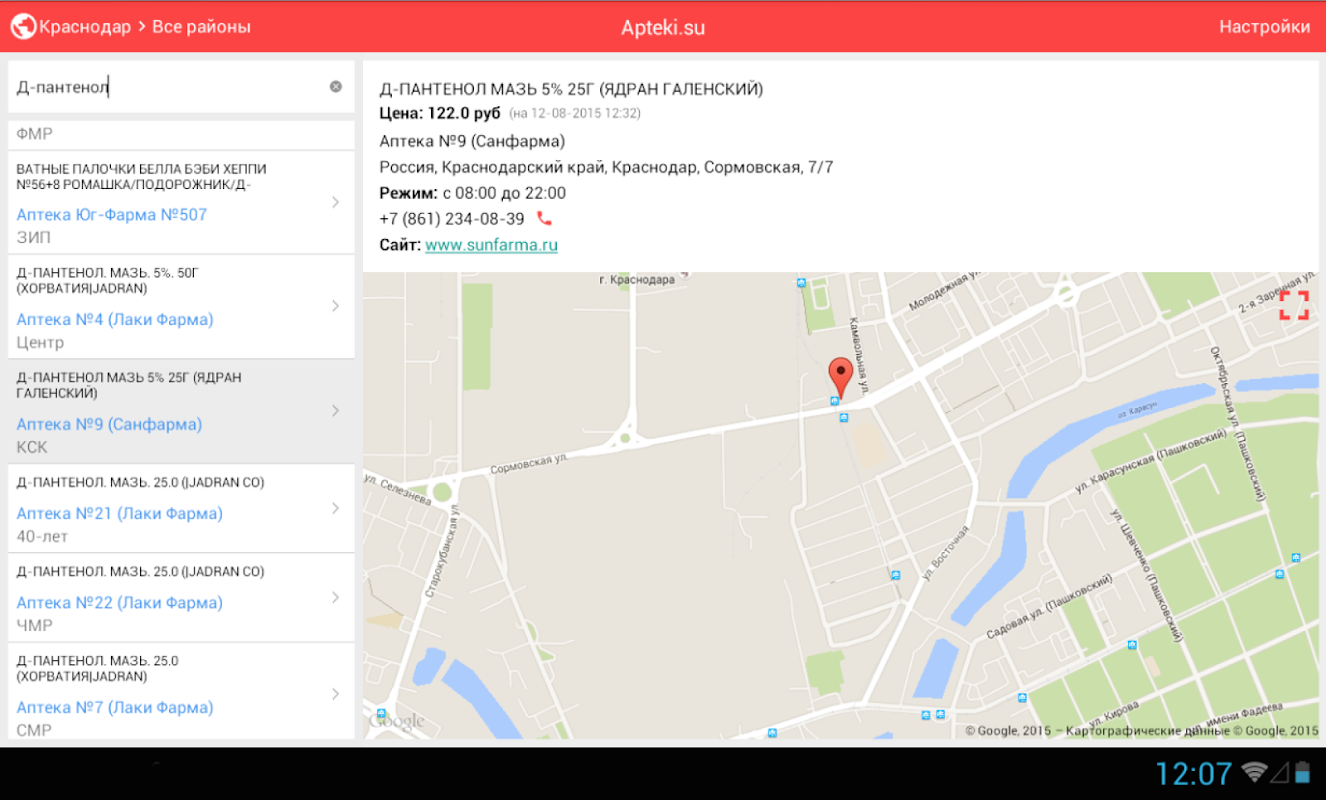
Task: Tap district label Центр
Action: pos(40,343)
